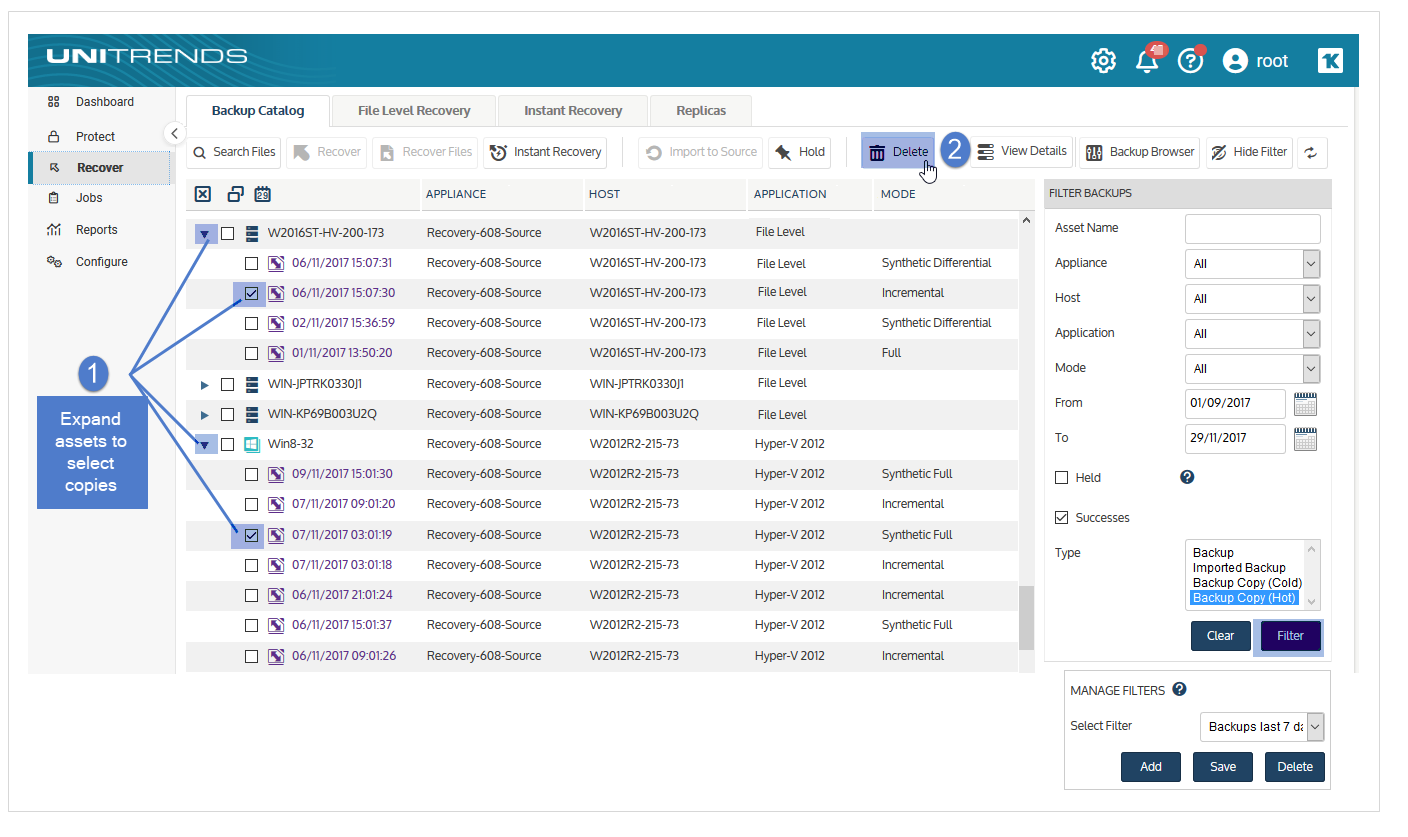The image size is (1408, 837).
Task: Open the Backup Browser
Action: click(1139, 152)
